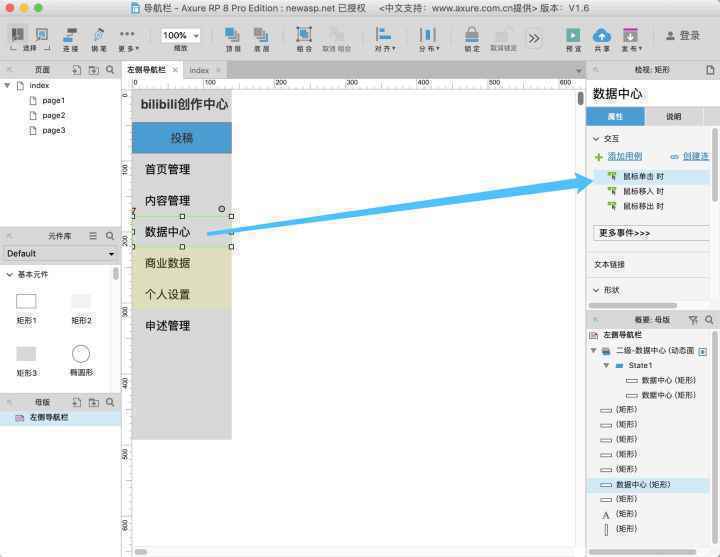Open the distribute (分布) dropdown
Viewport: 720px width, 557px height.
[x=428, y=39]
